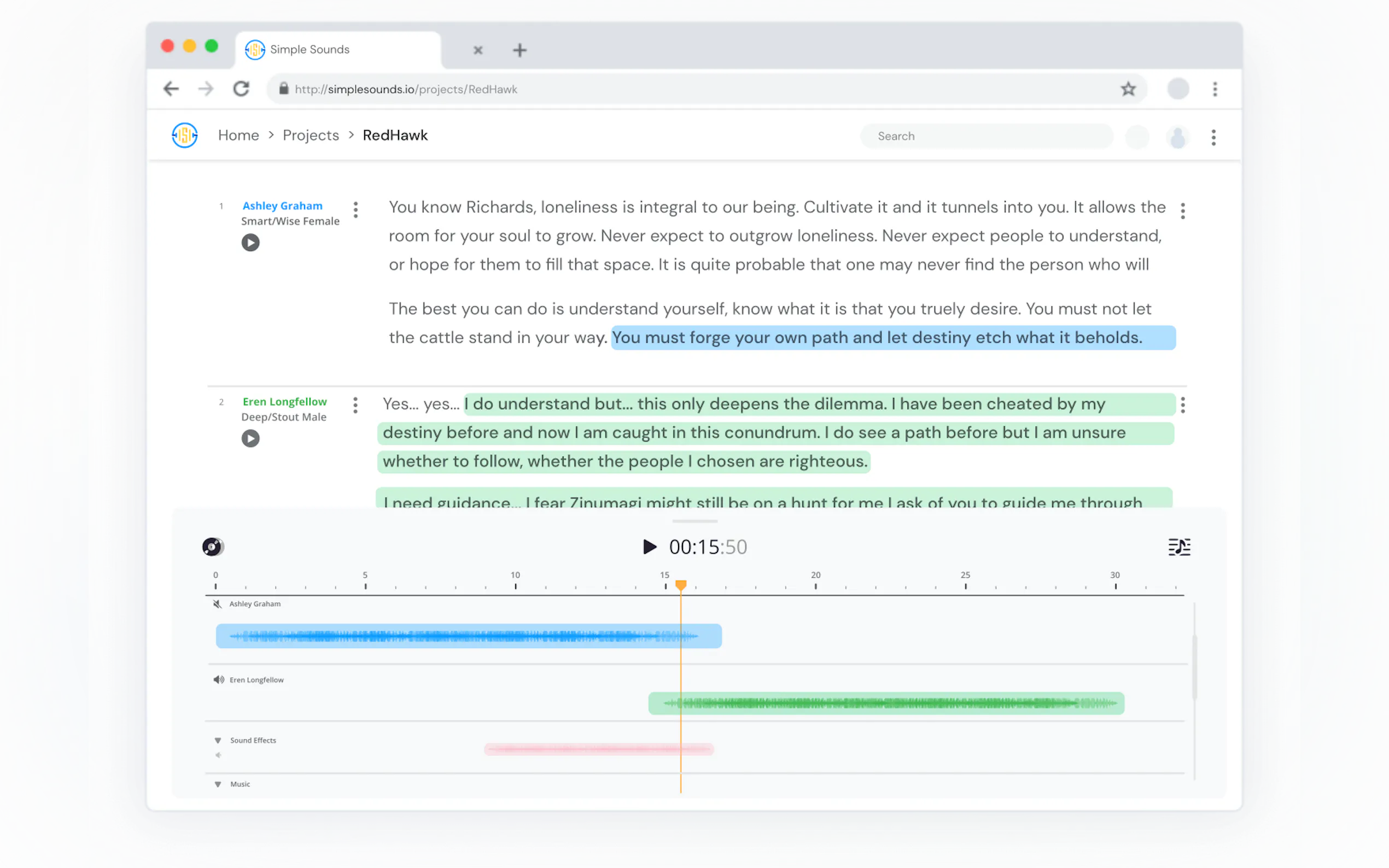Play Eren Longfellow's voice preview

250,438
